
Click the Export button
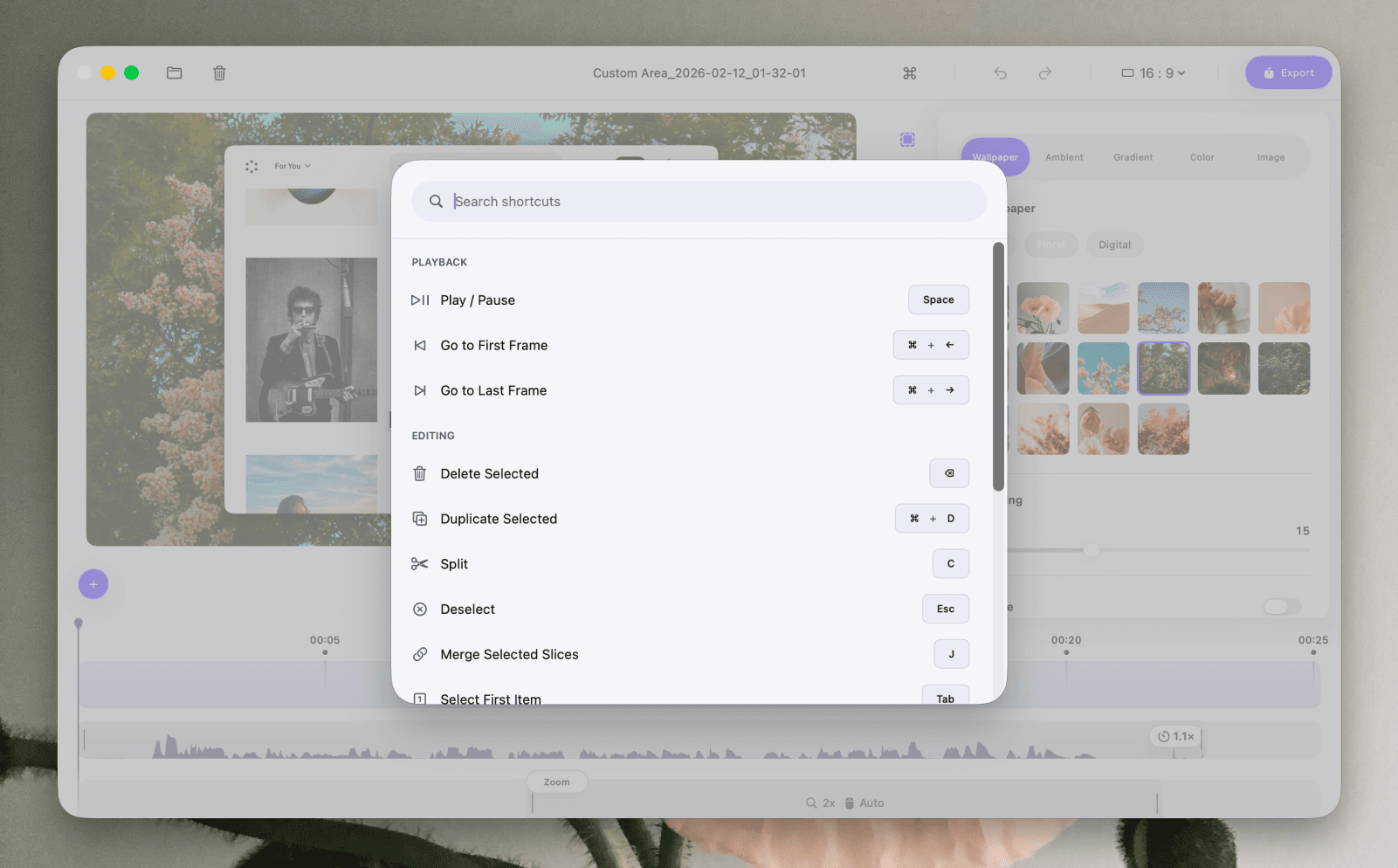pos(1288,72)
